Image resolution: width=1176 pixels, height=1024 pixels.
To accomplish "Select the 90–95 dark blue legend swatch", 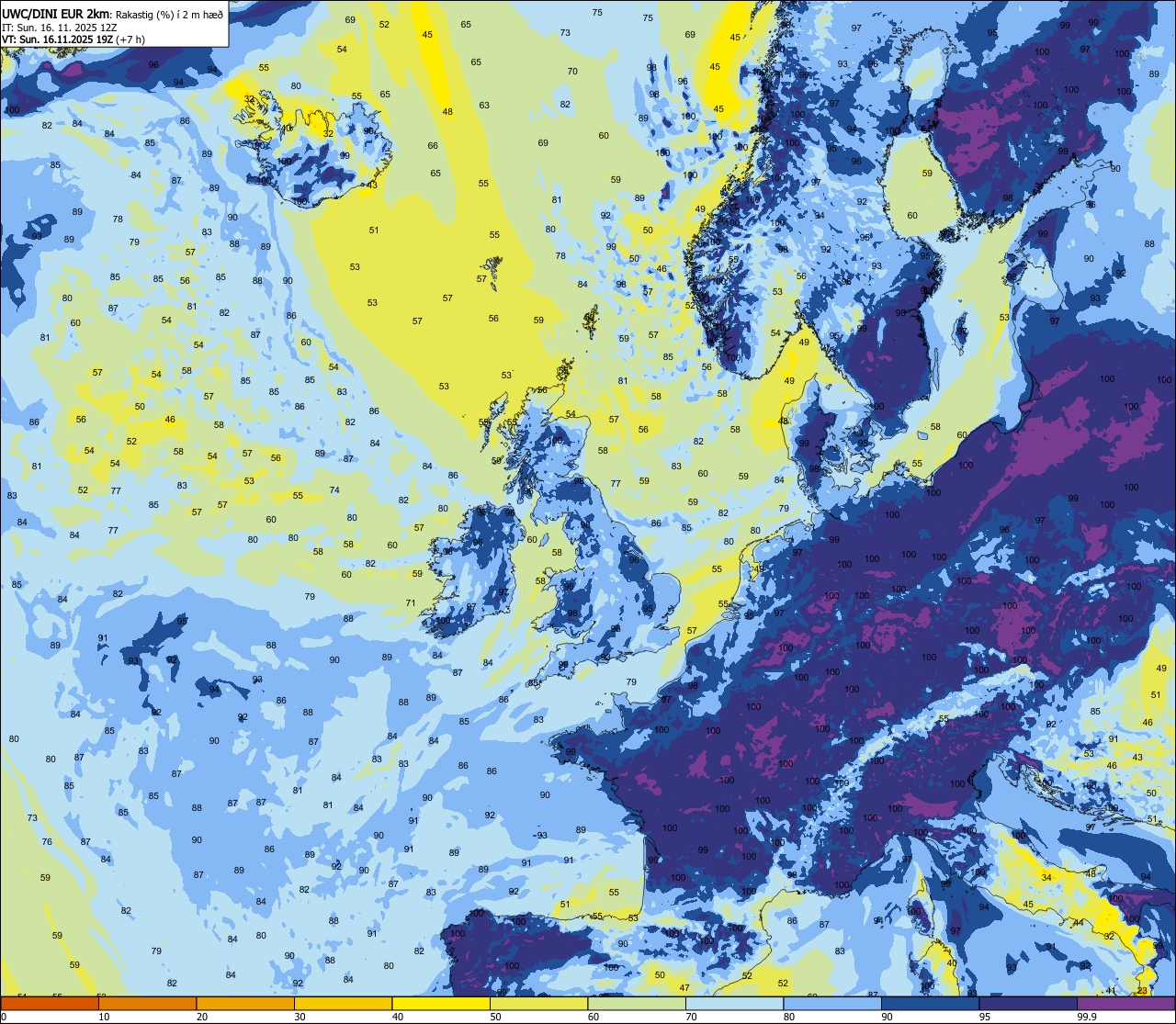I will 930,1003.
